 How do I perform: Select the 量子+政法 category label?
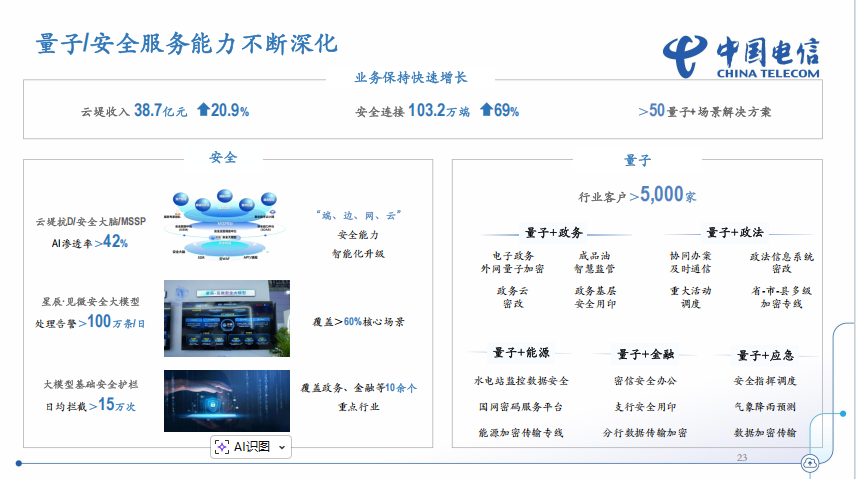pos(734,232)
